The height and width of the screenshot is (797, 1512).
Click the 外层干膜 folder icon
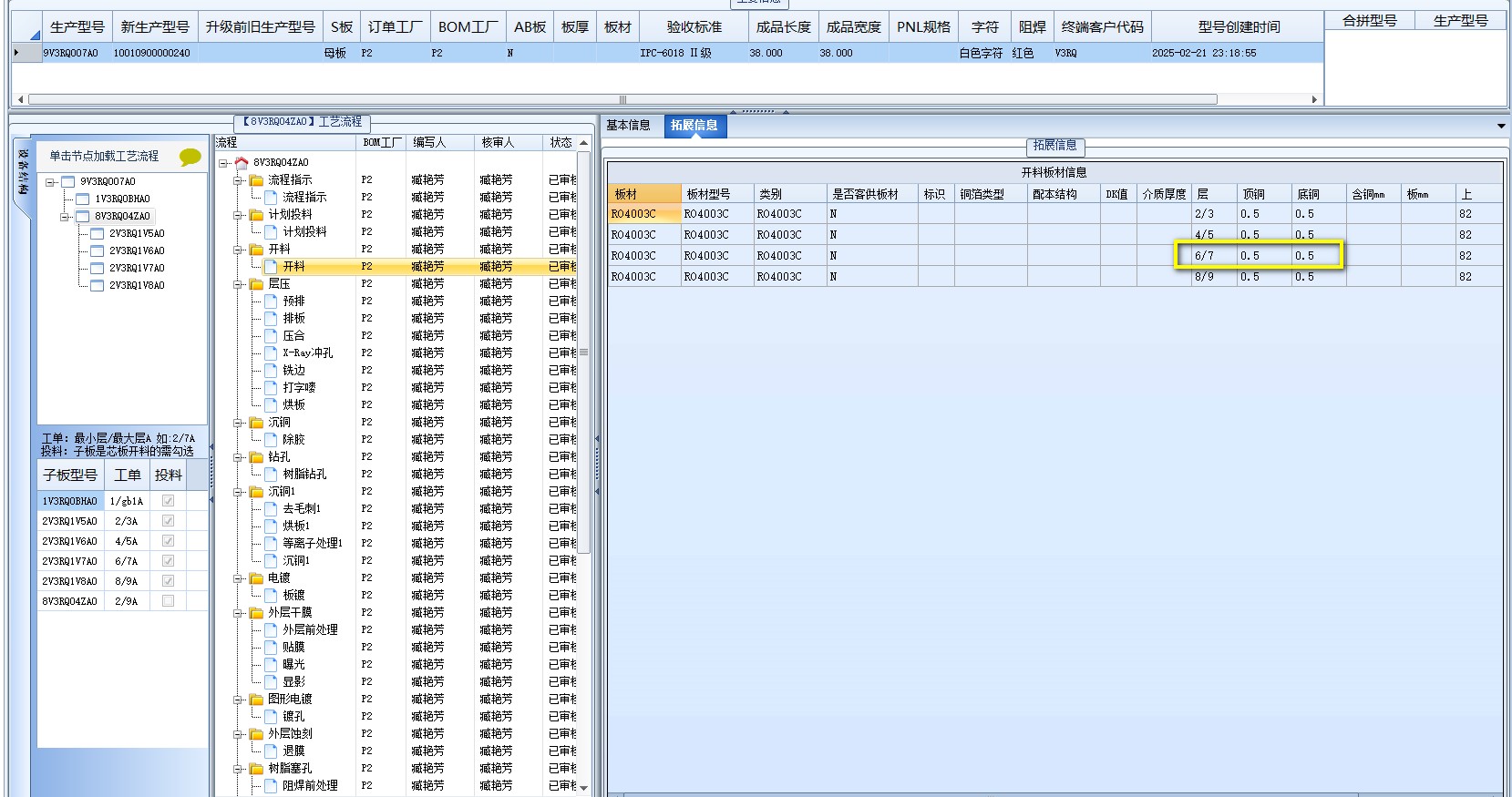(257, 613)
